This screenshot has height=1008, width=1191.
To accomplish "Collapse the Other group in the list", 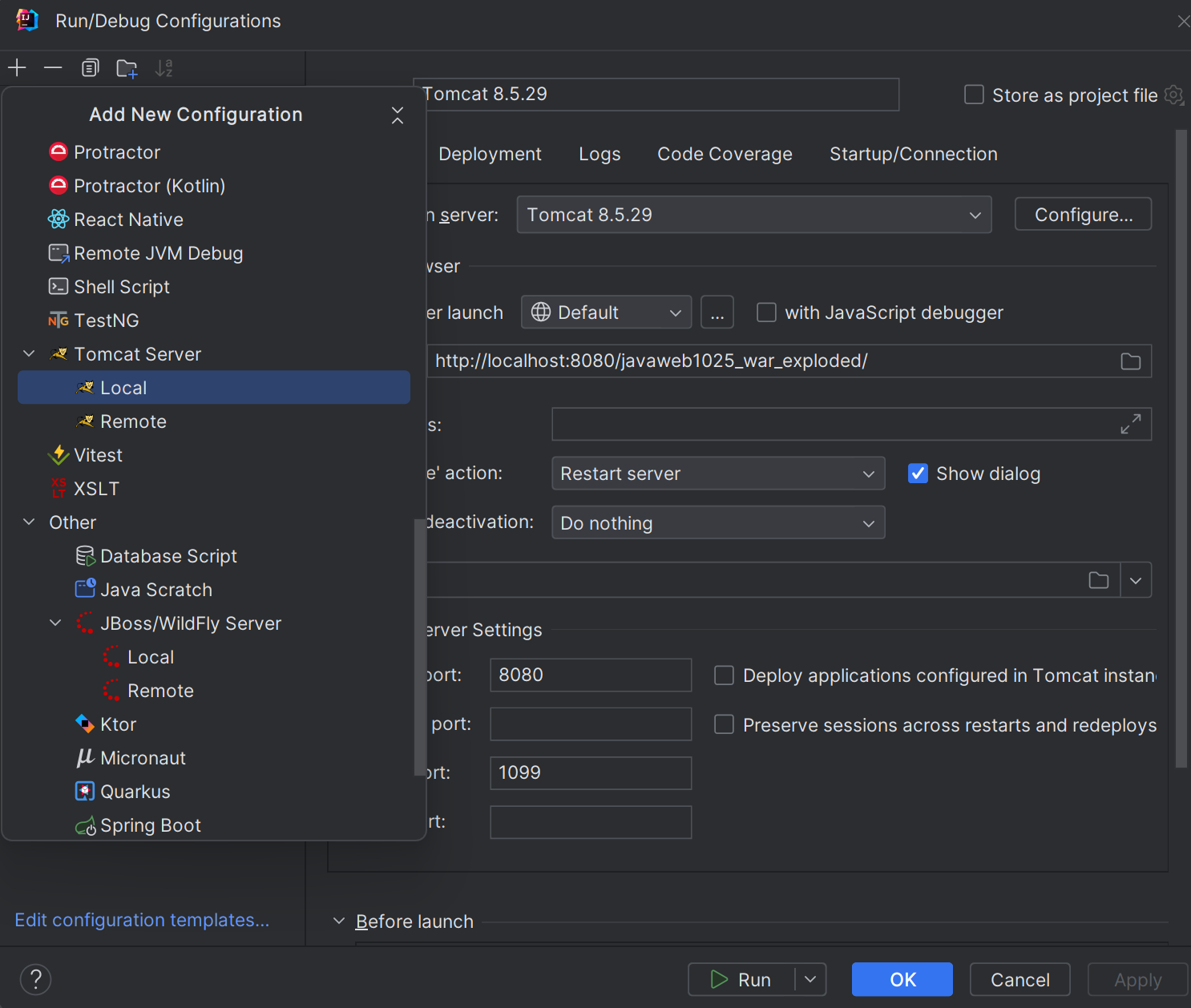I will pyautogui.click(x=30, y=522).
